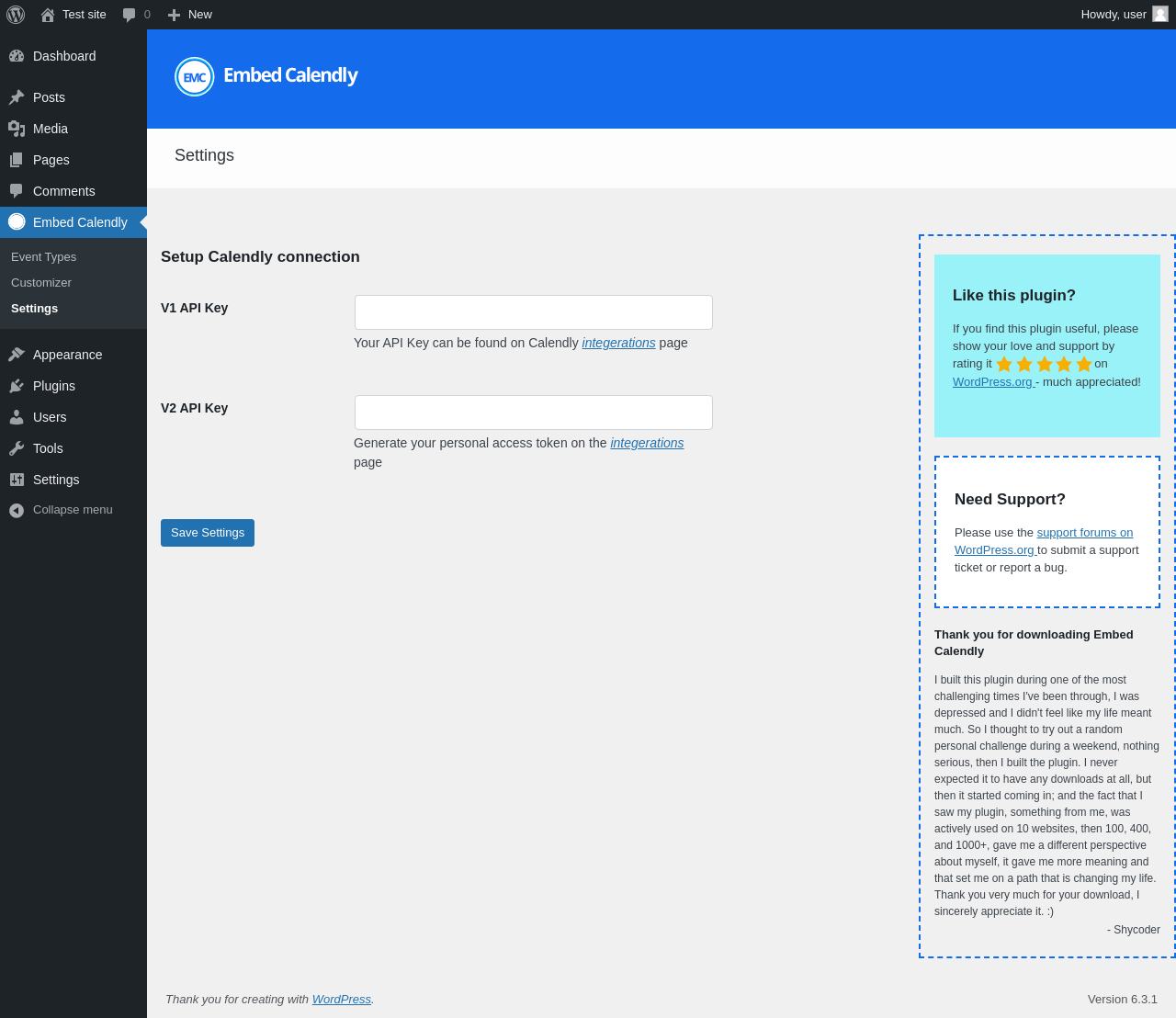This screenshot has width=1176, height=1018.
Task: Open Media menu item
Action: (73, 129)
